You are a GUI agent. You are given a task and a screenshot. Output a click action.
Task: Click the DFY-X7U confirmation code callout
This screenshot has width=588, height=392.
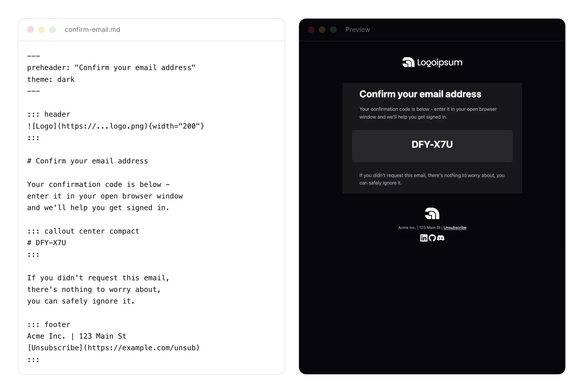coord(432,146)
